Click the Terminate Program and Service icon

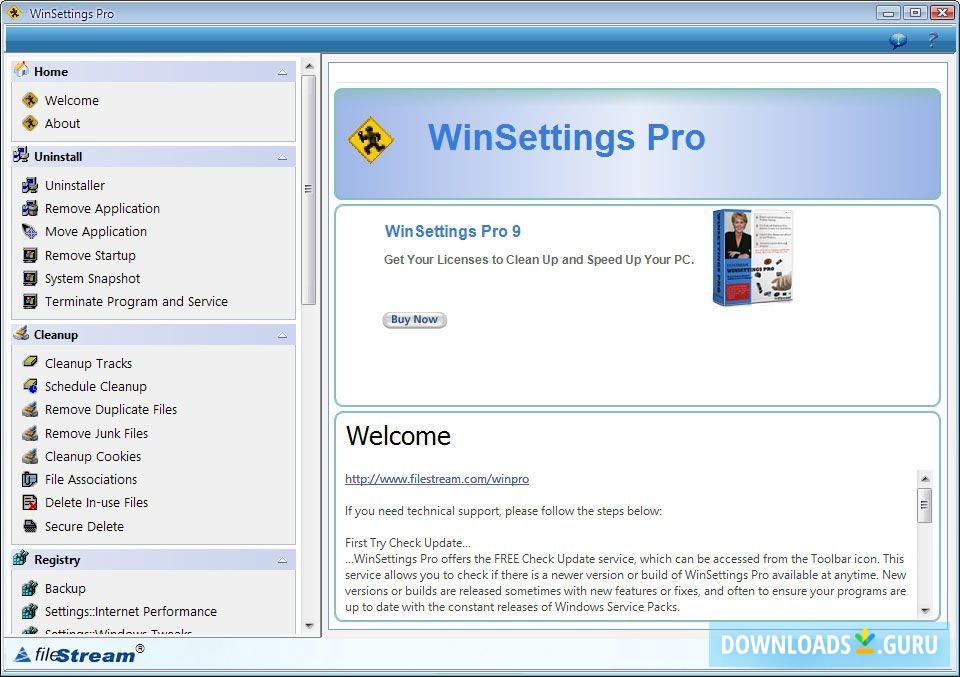click(x=30, y=301)
